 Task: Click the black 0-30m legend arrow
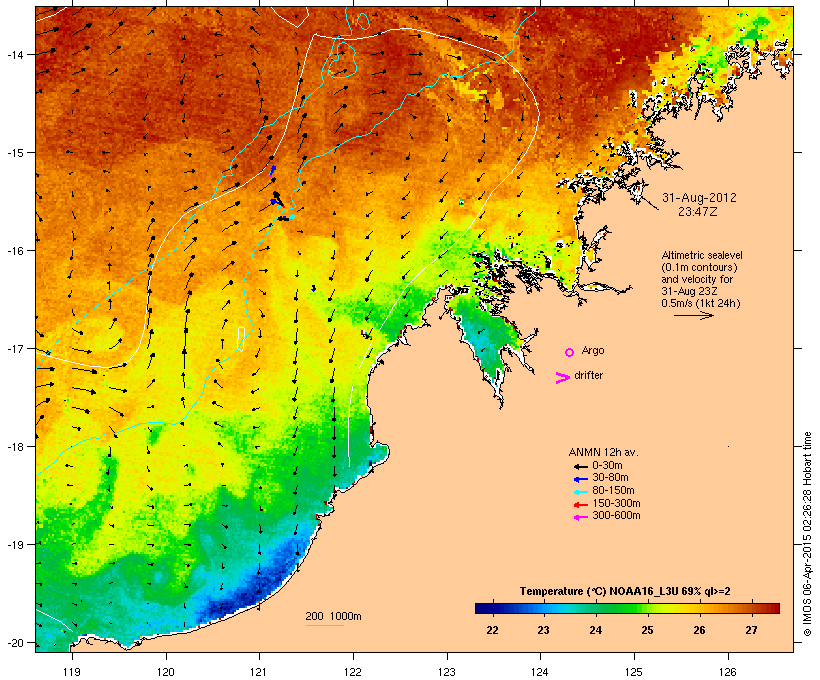[x=580, y=467]
